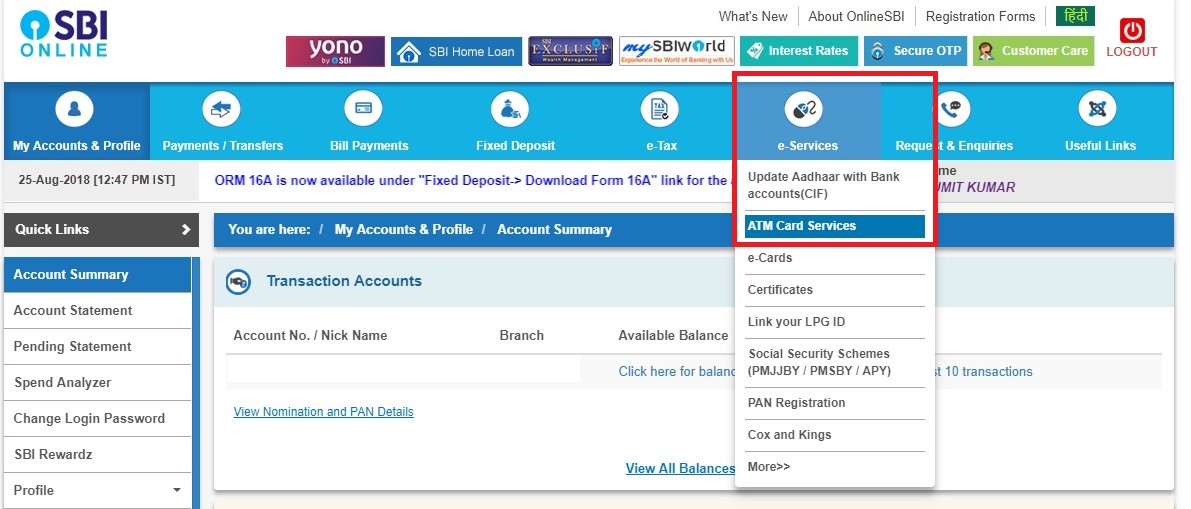Open Registration Forms link
This screenshot has width=1191, height=509.
pos(980,16)
